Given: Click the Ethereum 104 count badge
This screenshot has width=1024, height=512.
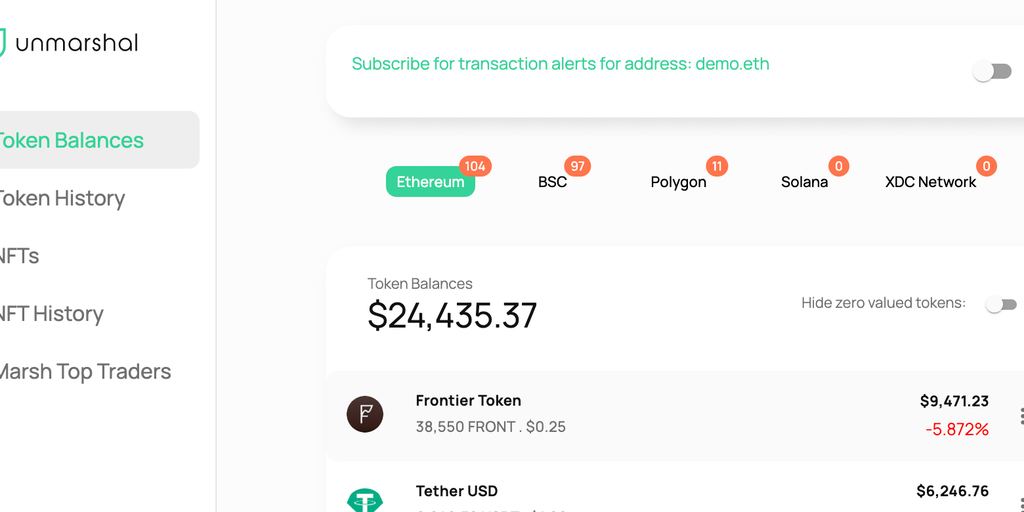Looking at the screenshot, I should 475,166.
